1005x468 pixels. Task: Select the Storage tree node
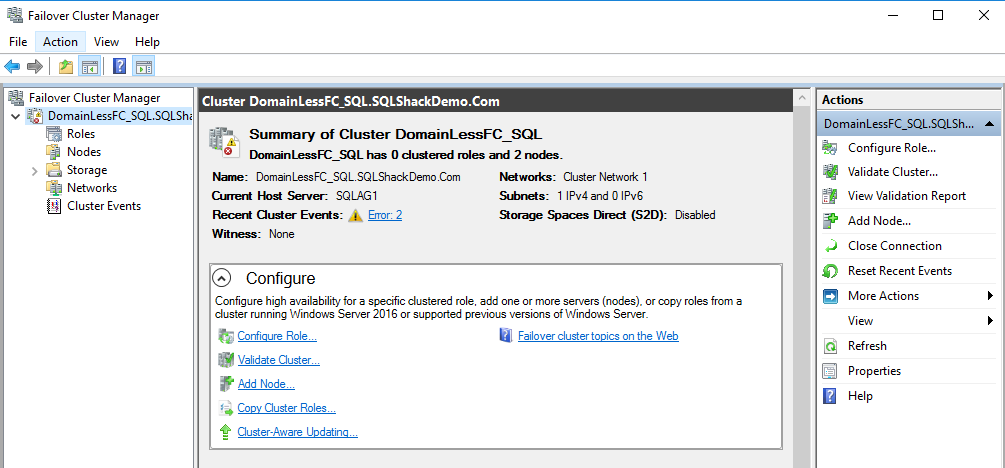(87, 170)
